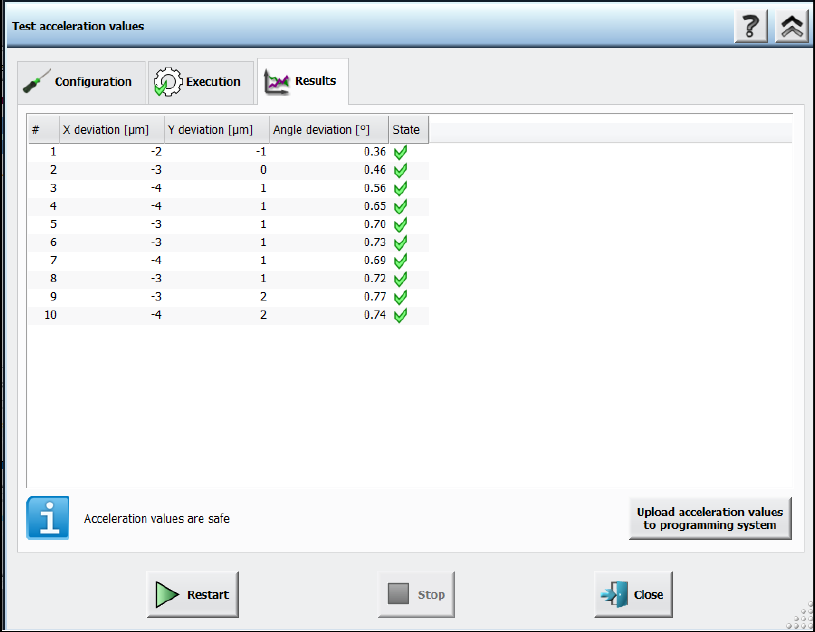Image resolution: width=815 pixels, height=632 pixels.
Task: Grab the resize grip in the window corner
Action: pyautogui.click(x=801, y=616)
